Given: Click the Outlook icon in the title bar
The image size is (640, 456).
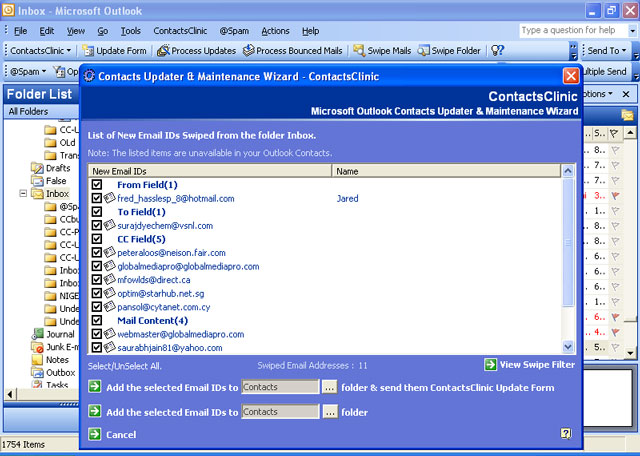Looking at the screenshot, I should 8,10.
